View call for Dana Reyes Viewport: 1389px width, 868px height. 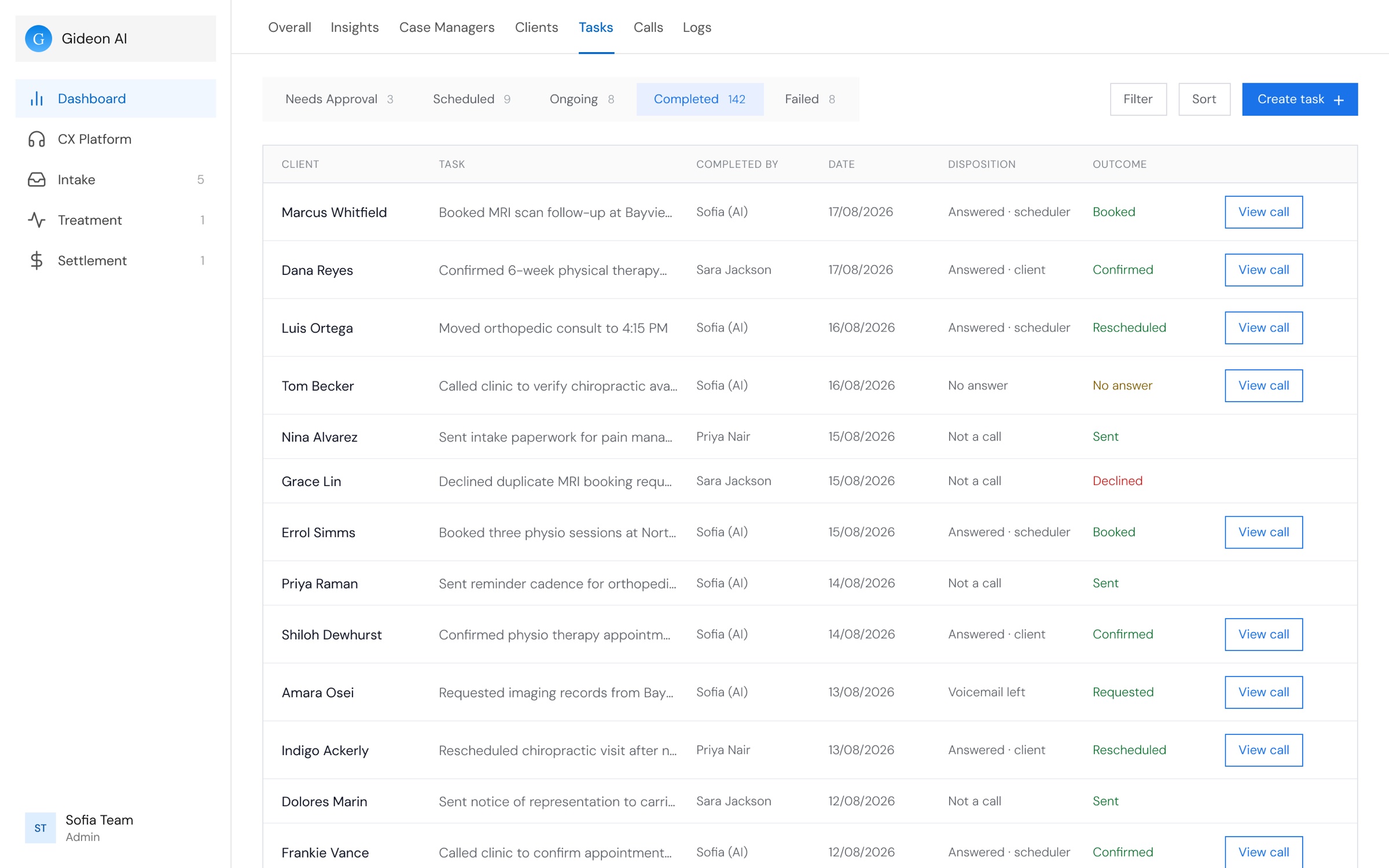click(x=1263, y=270)
